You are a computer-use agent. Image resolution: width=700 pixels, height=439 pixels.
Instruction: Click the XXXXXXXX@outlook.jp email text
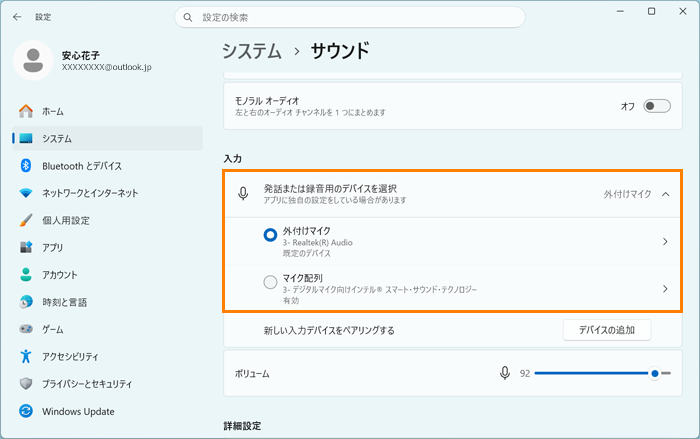[x=106, y=67]
